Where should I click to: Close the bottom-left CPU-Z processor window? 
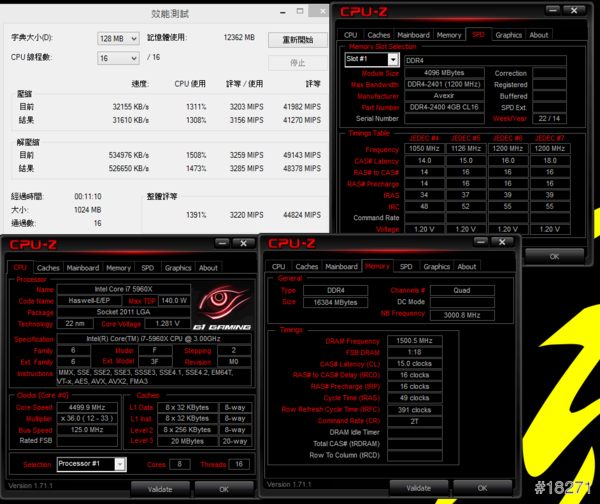point(243,243)
